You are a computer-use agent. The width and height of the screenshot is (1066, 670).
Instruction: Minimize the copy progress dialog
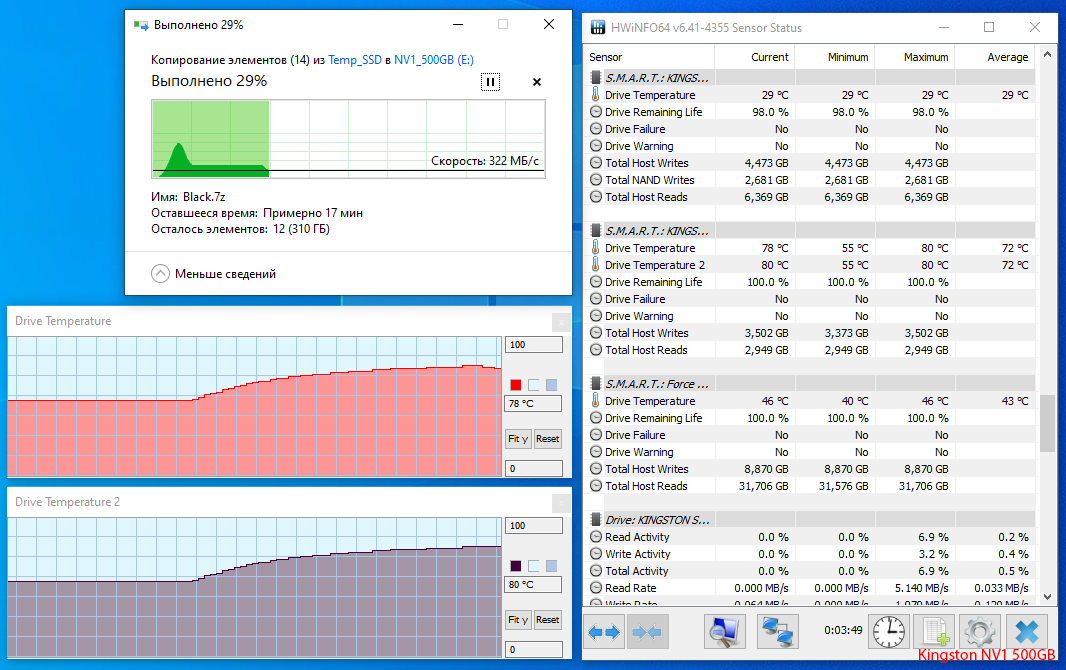pyautogui.click(x=458, y=24)
